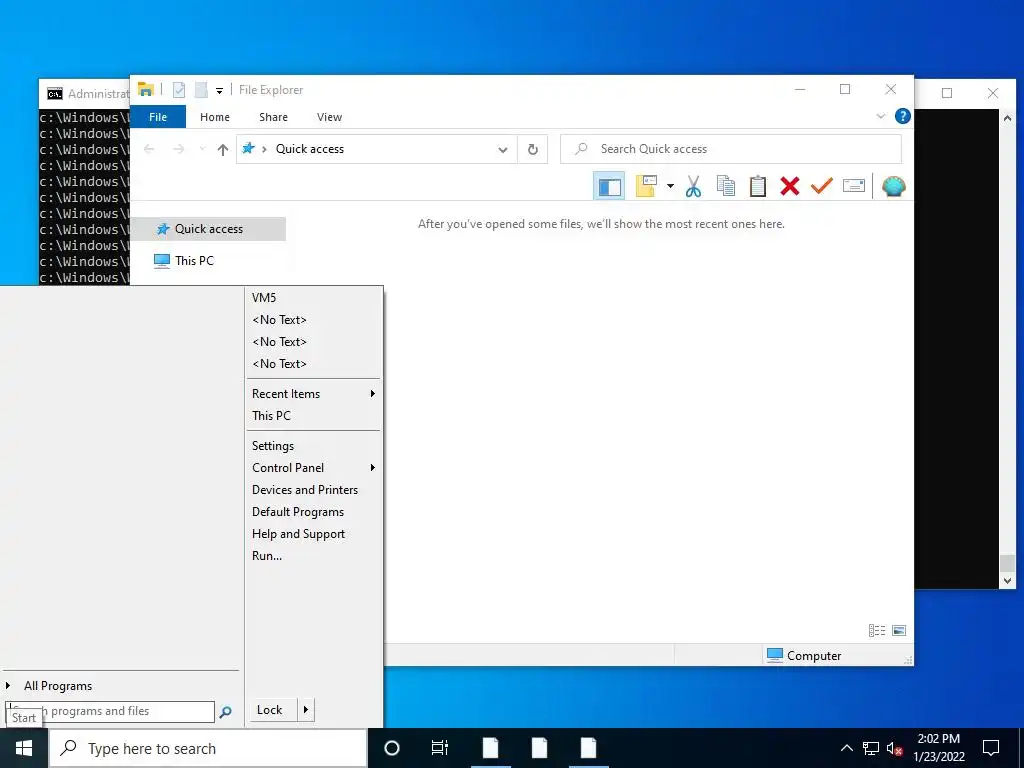The width and height of the screenshot is (1024, 768).
Task: Click the Cortana circle icon on taskbar
Action: 392,748
